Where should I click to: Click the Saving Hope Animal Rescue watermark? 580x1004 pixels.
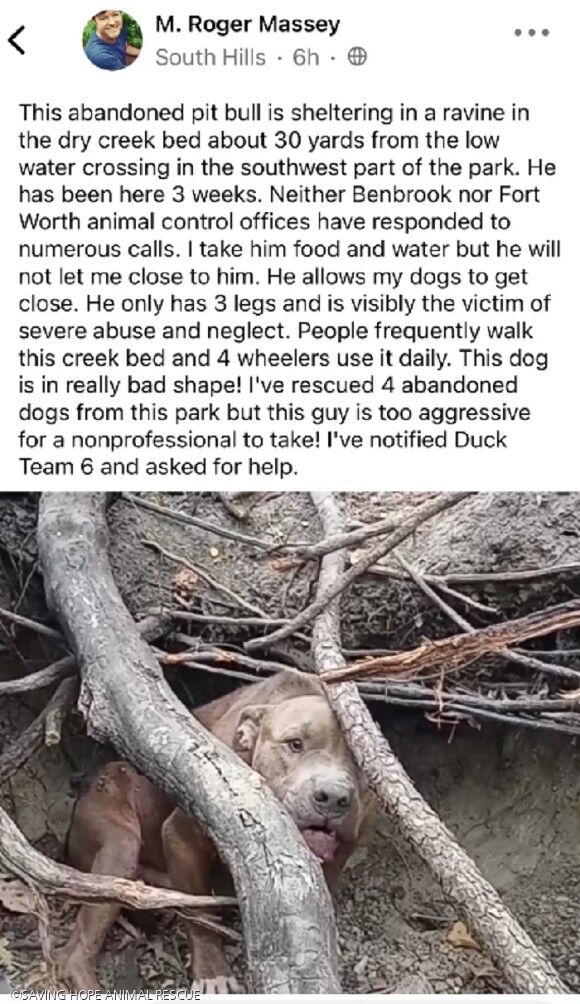[105, 995]
